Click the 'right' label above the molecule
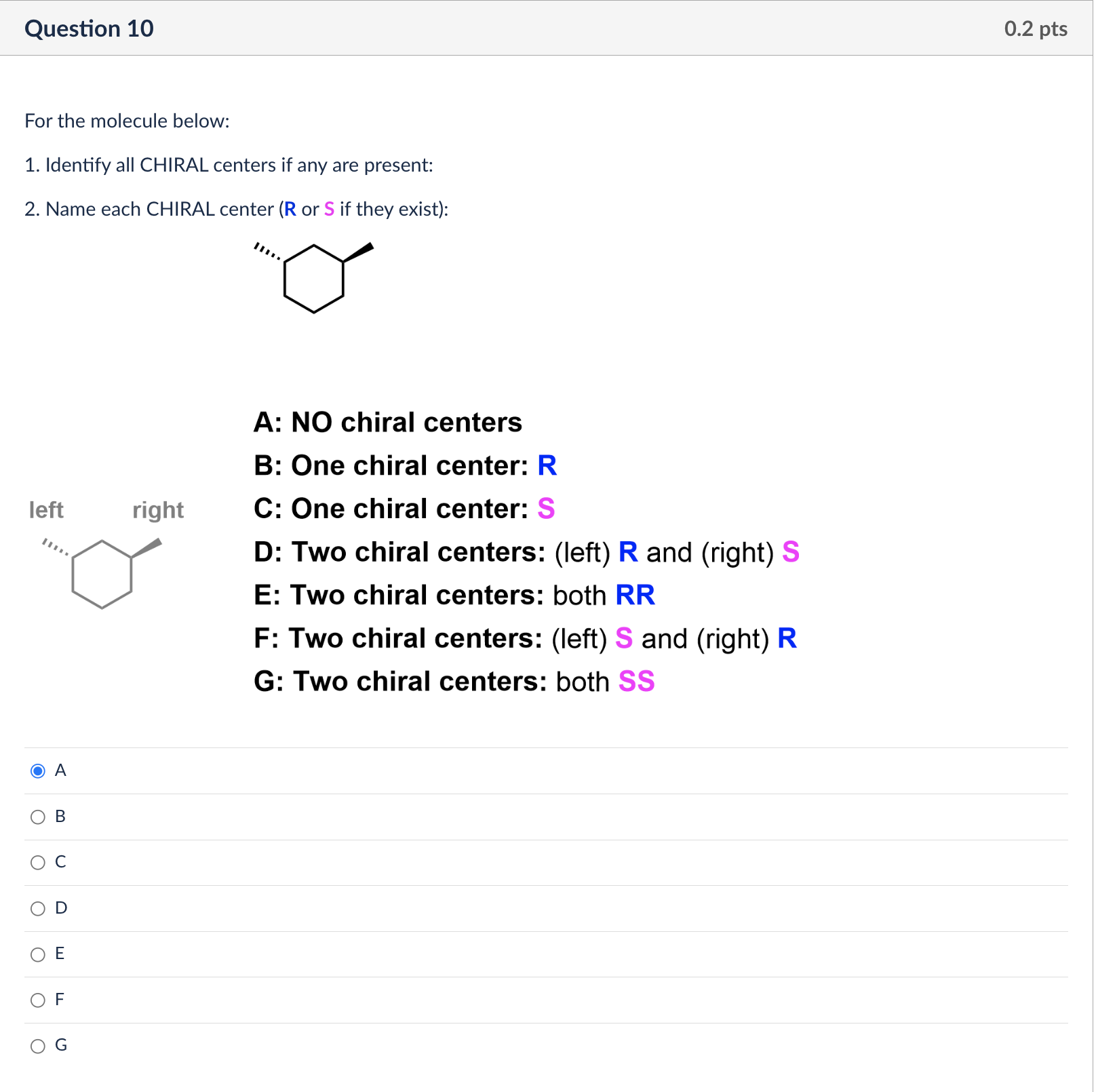This screenshot has width=1096, height=1092. pos(158,509)
